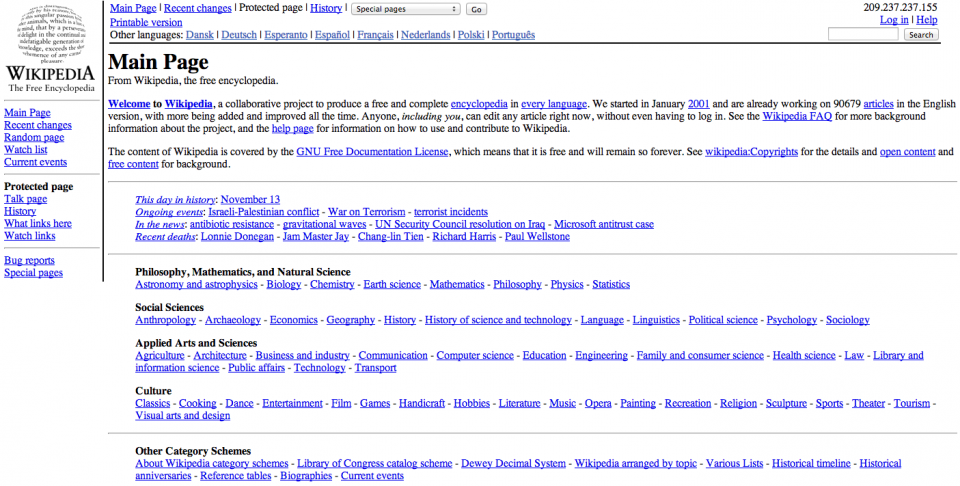Open the Paul Wellstone link
Image resolution: width=960 pixels, height=486 pixels.
537,236
